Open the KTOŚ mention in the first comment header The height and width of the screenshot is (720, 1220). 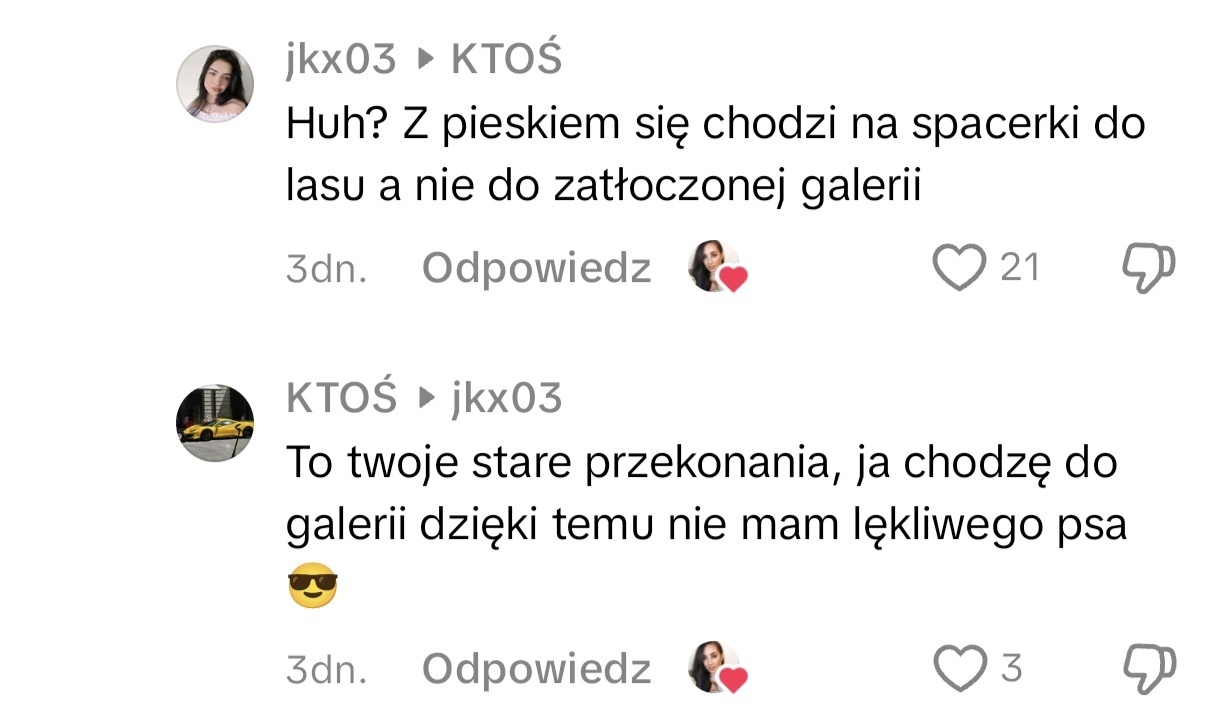click(x=507, y=61)
